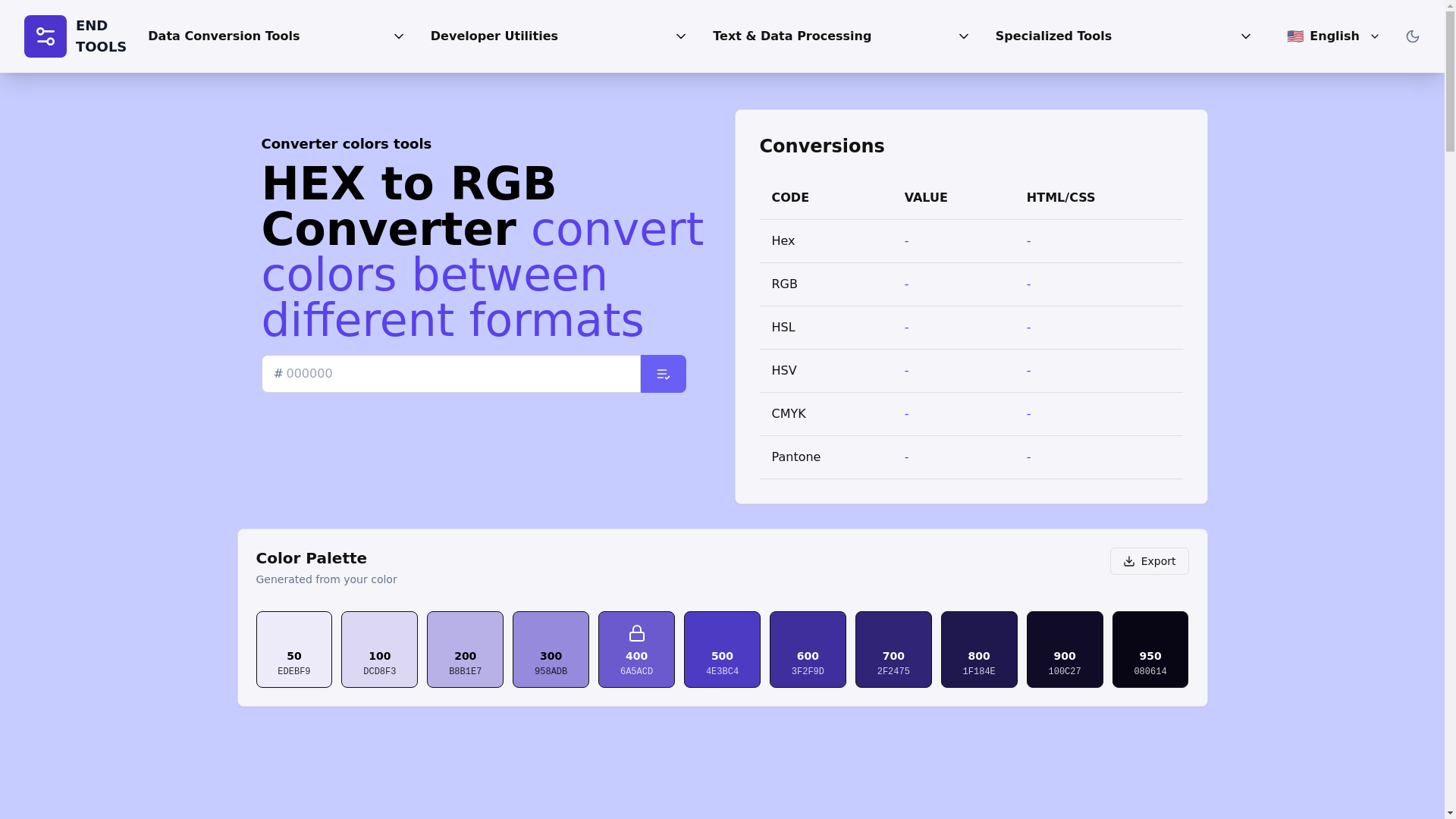This screenshot has height=819, width=1456.
Task: Open Text & Data Processing menu
Action: coord(840,36)
